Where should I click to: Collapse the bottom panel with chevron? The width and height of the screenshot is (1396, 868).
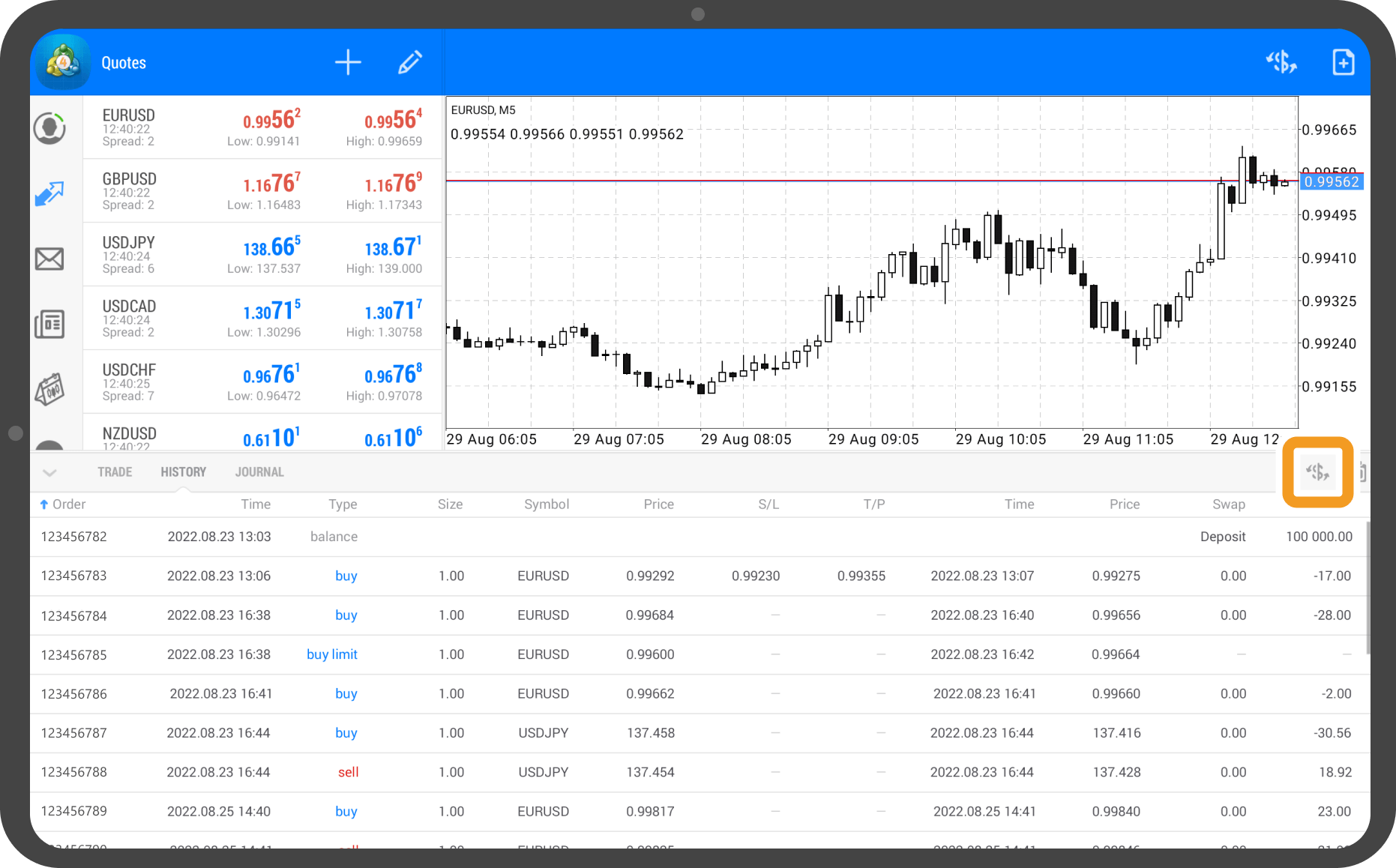tap(49, 472)
